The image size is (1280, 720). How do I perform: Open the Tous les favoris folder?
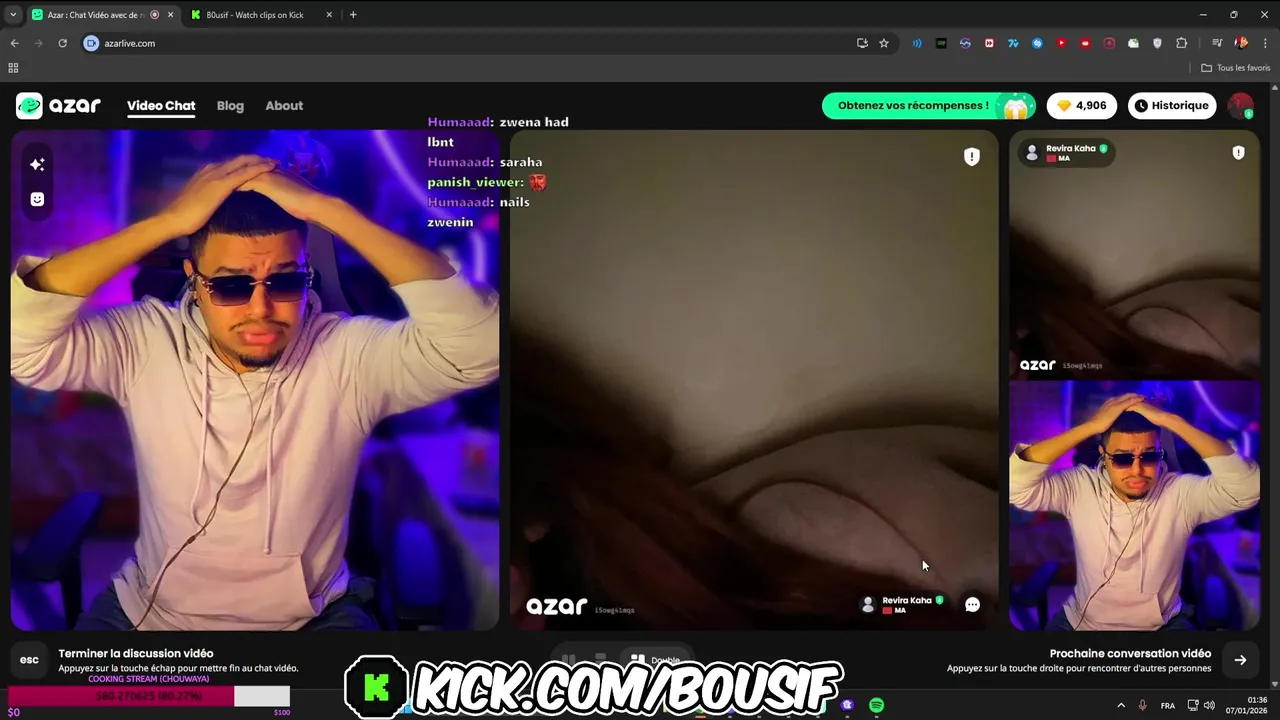tap(1236, 68)
